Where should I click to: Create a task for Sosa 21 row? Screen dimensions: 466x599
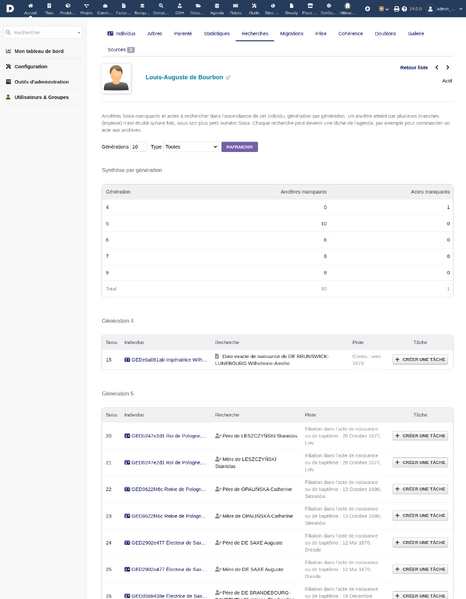click(x=420, y=462)
